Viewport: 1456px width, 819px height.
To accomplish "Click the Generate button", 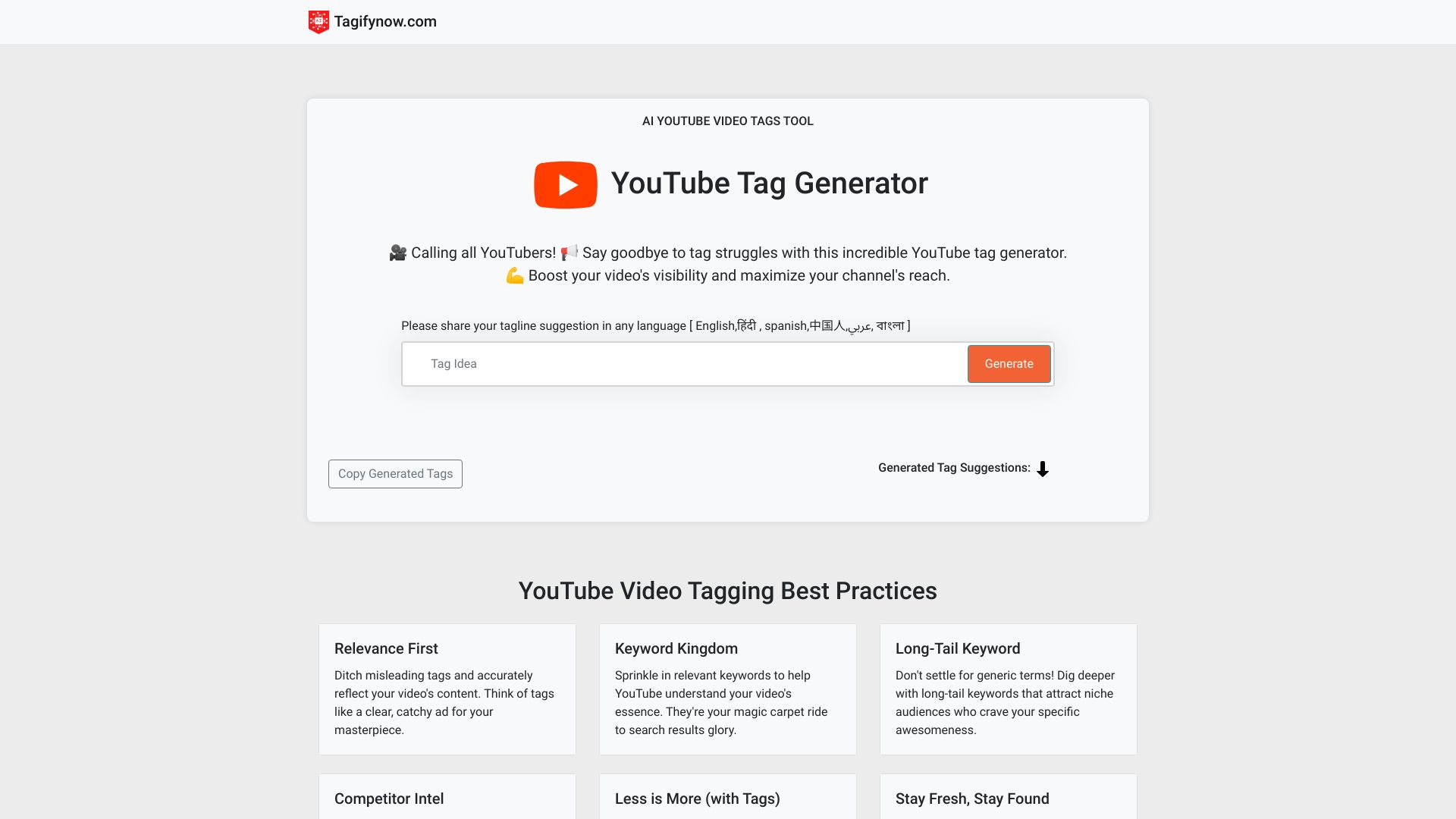I will (1008, 363).
